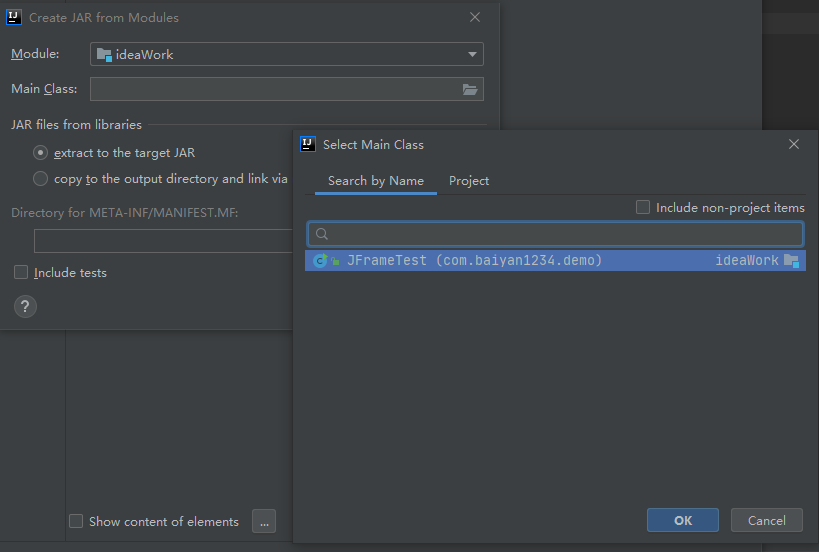The image size is (819, 552).
Task: Open the Search by Name tab
Action: (x=376, y=181)
